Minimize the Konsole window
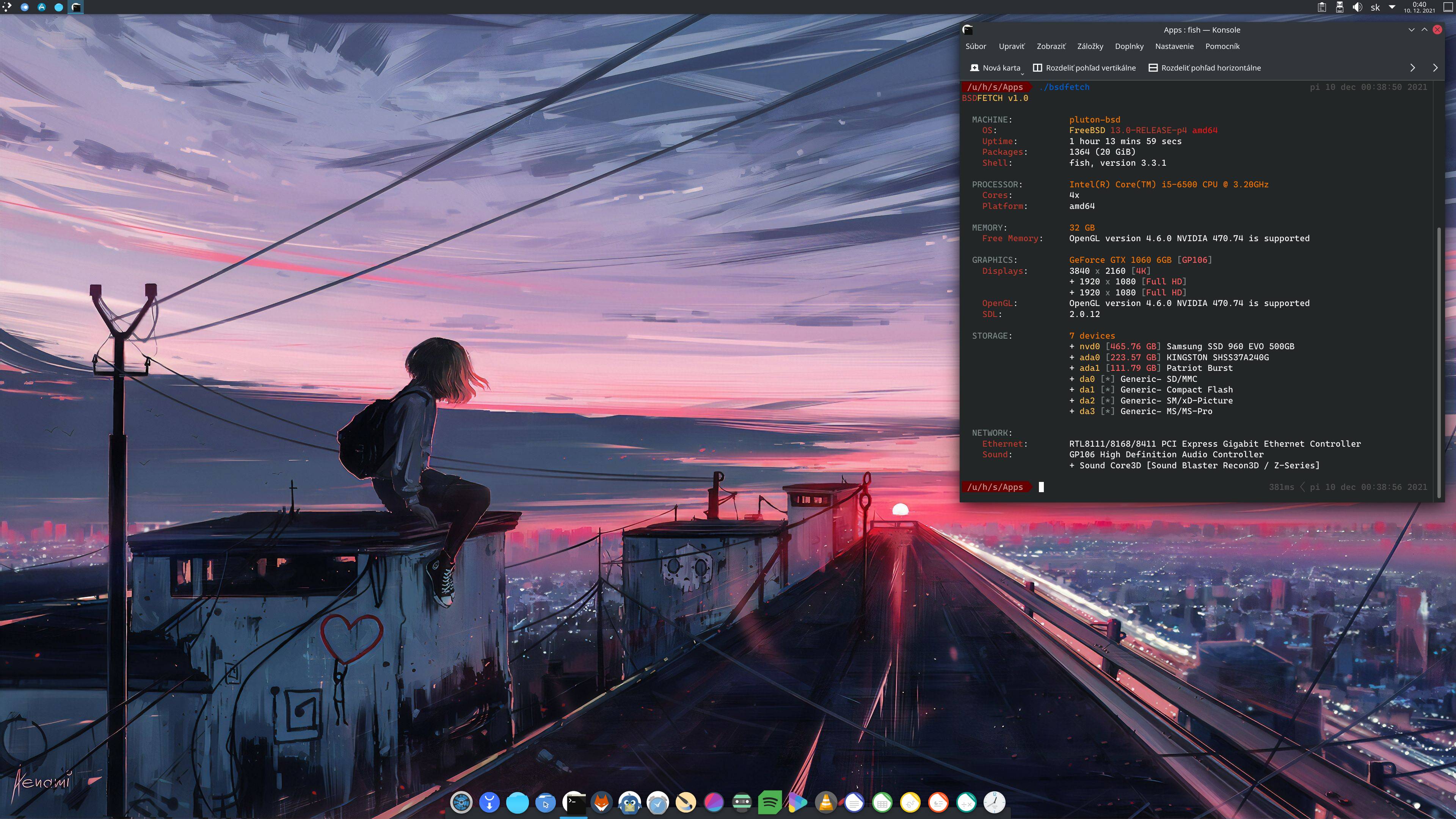1456x819 pixels. pyautogui.click(x=1411, y=30)
